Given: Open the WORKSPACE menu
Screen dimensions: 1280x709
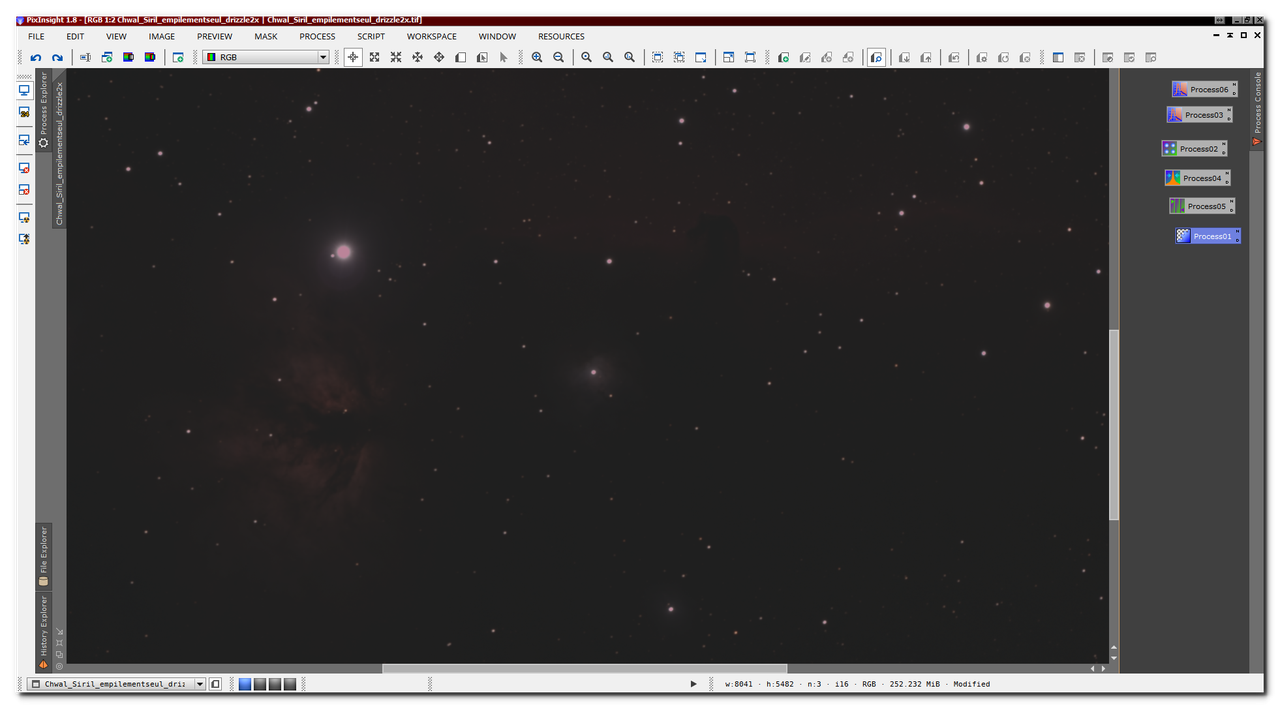Looking at the screenshot, I should [x=432, y=36].
